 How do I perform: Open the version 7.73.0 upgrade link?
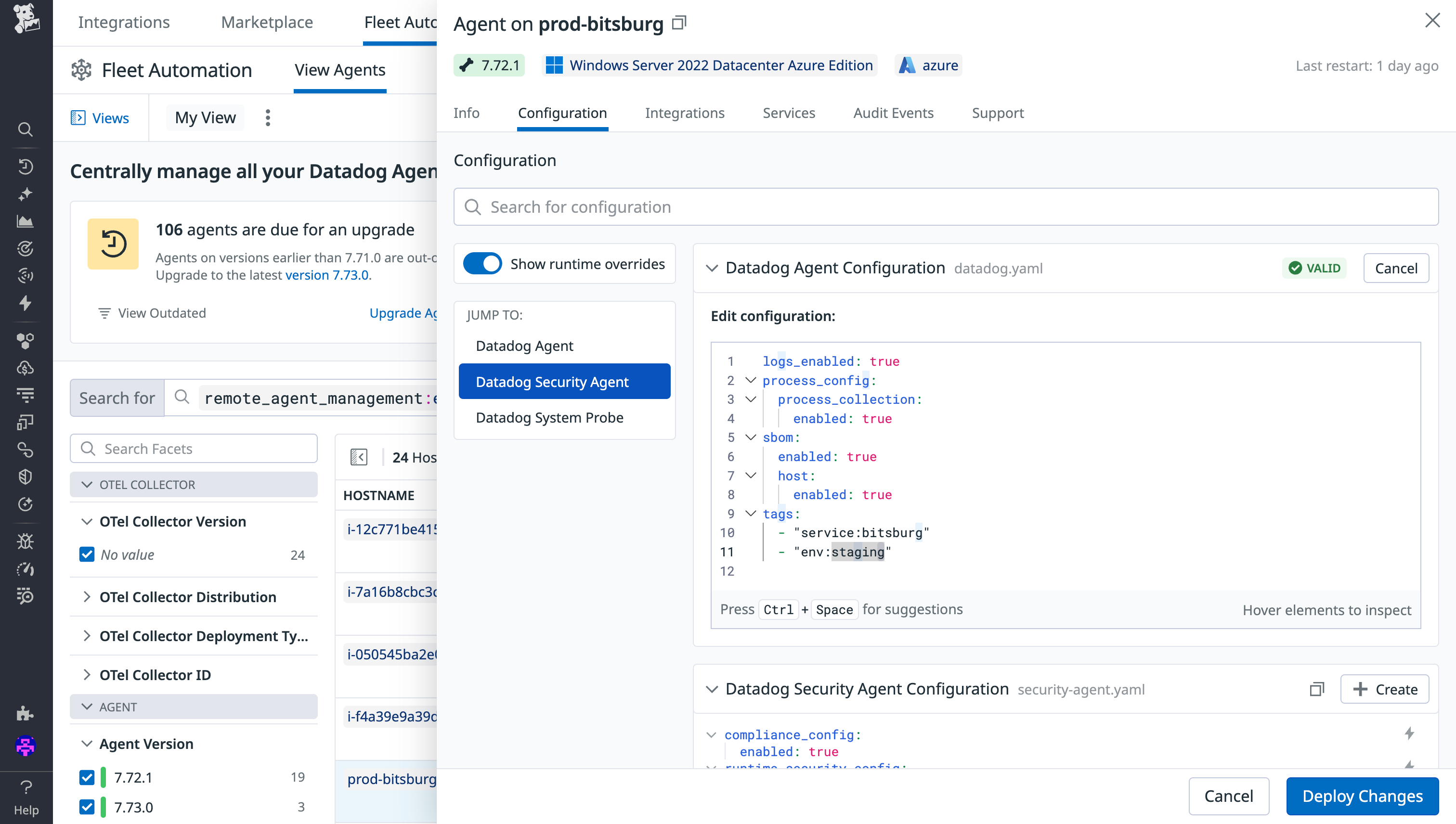click(x=327, y=275)
